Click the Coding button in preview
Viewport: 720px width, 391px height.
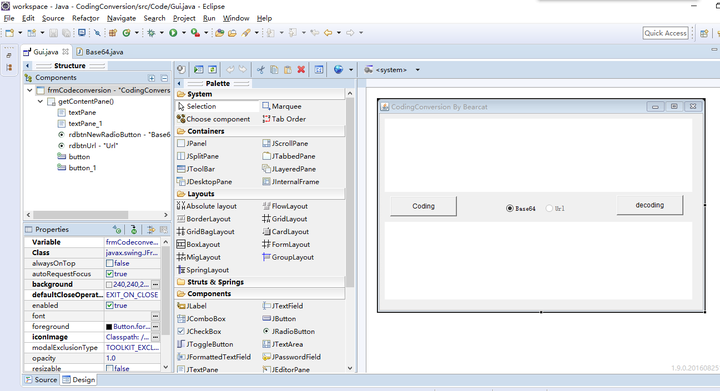423,206
